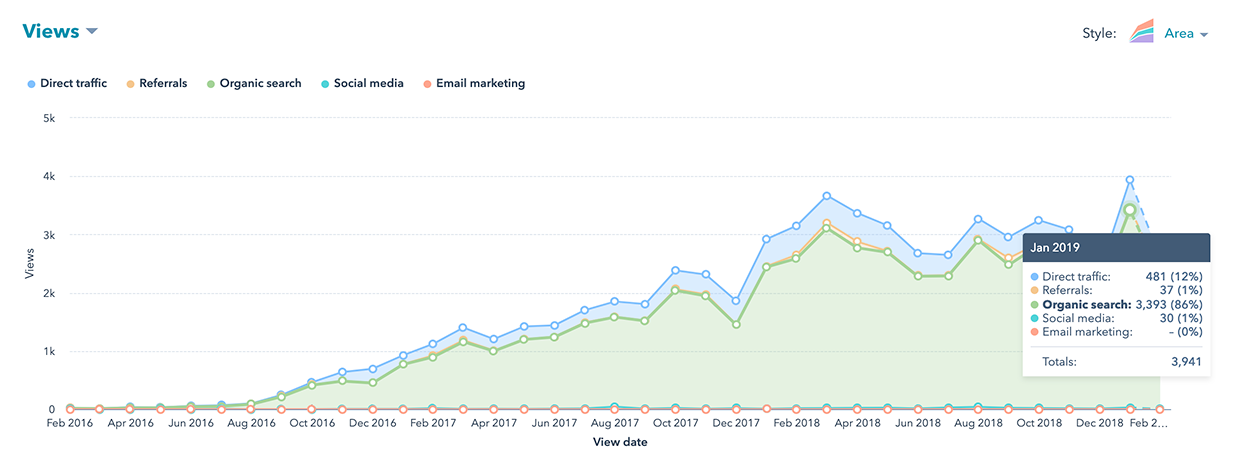Click the Oct 2017 x-axis label
The image size is (1235, 473).
click(x=676, y=424)
